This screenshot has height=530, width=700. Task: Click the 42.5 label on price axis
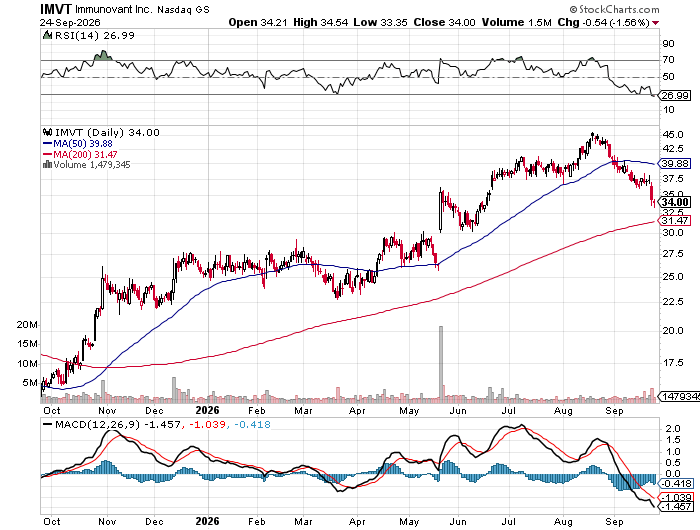[673, 148]
